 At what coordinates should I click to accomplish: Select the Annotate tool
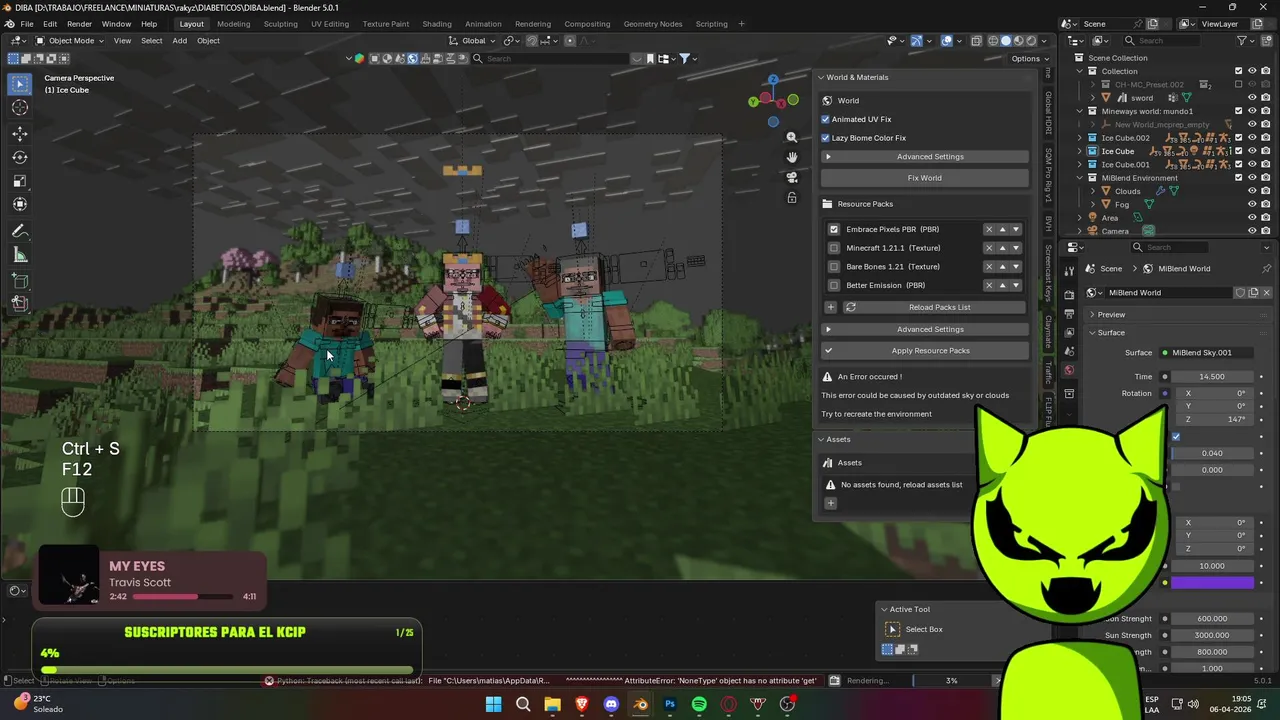pyautogui.click(x=20, y=231)
